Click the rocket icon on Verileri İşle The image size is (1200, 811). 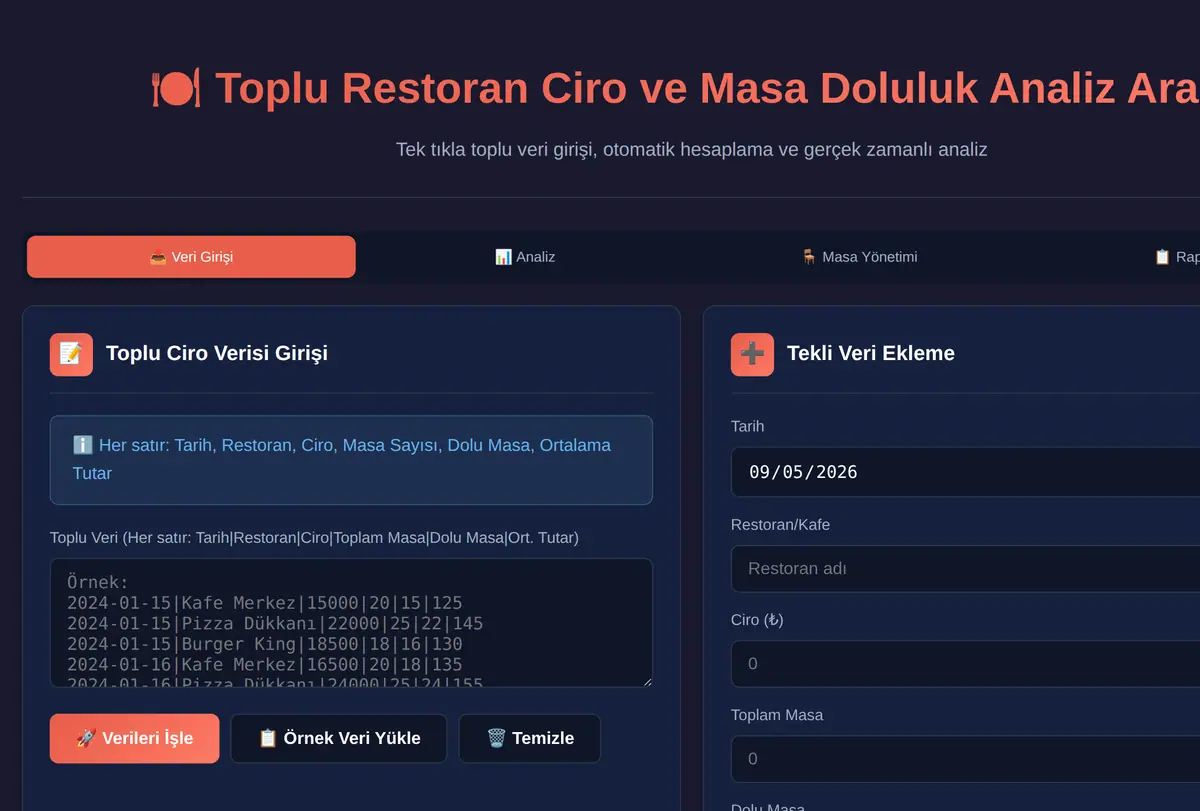86,738
